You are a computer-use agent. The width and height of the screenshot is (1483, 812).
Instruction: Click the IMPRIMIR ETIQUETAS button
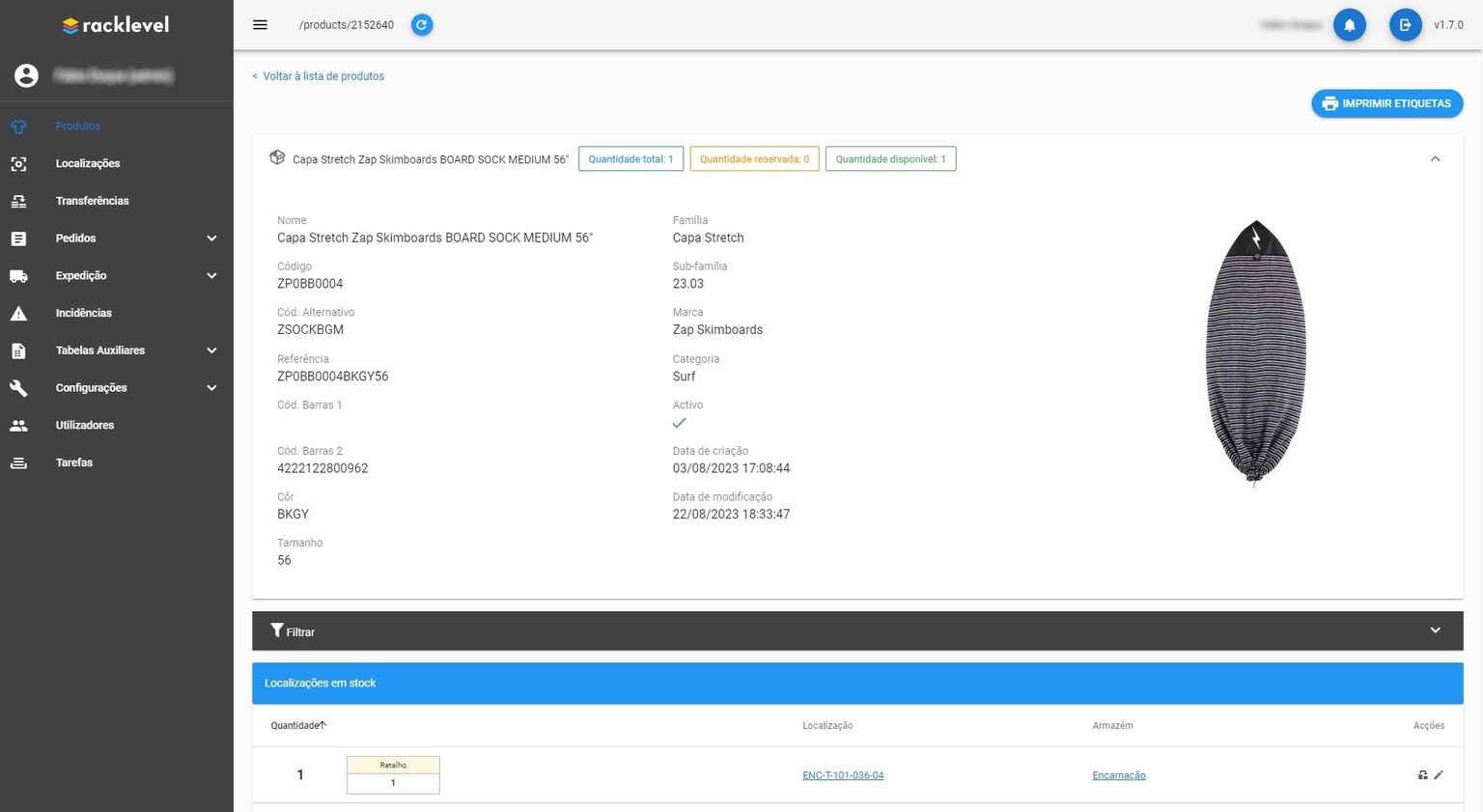(1386, 103)
